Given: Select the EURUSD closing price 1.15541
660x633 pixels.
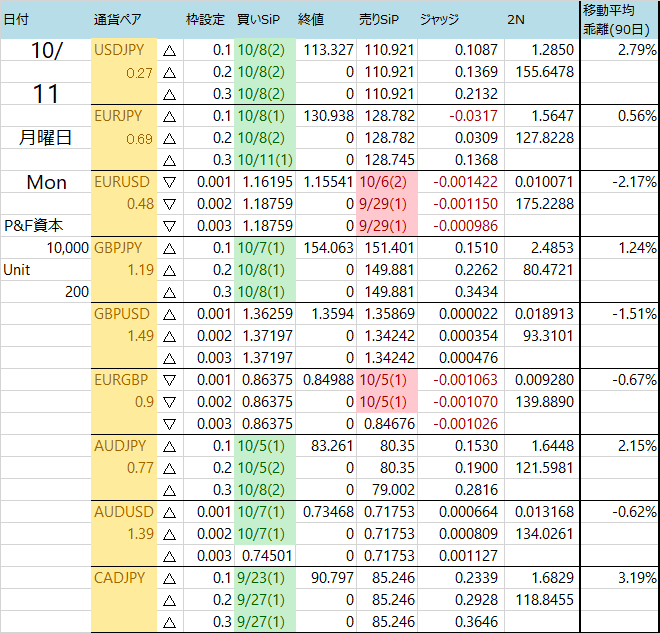Looking at the screenshot, I should click(328, 182).
